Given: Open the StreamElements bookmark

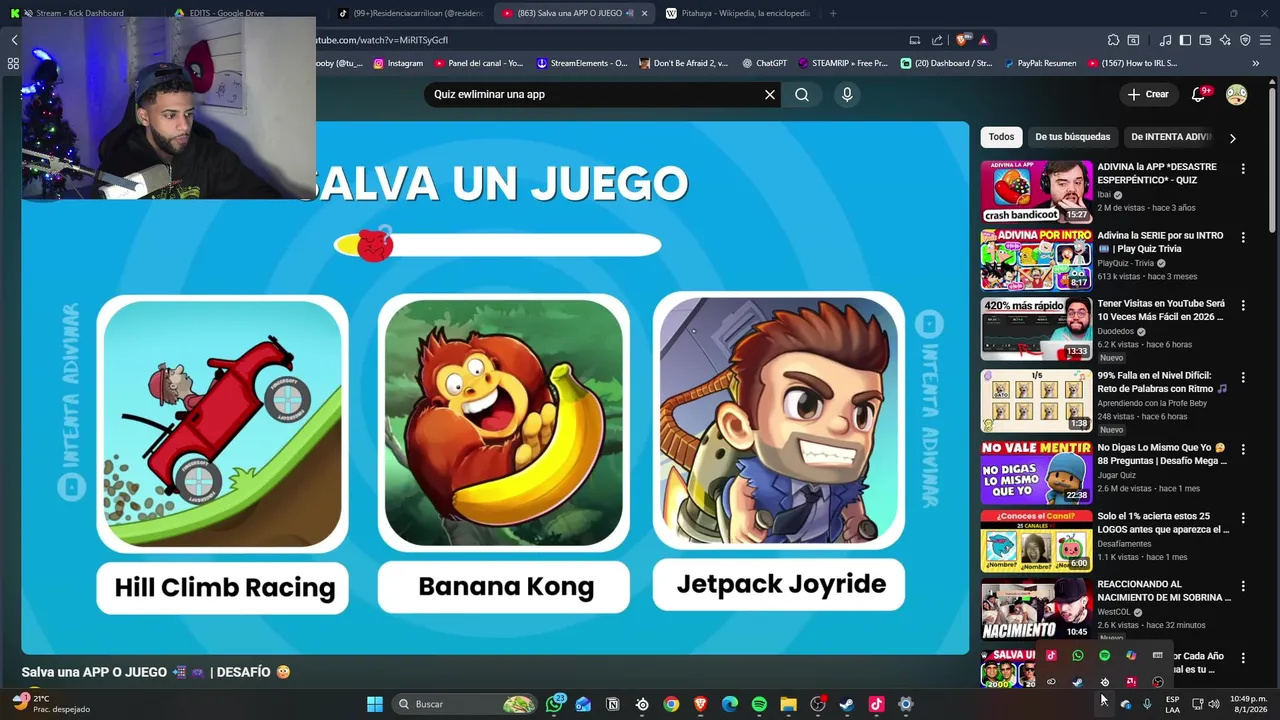Looking at the screenshot, I should click(x=581, y=63).
